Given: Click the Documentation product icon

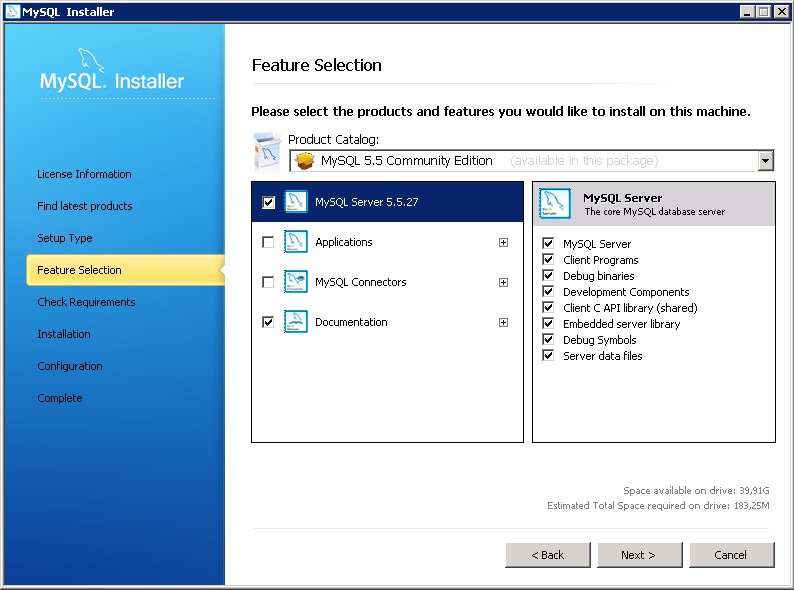Looking at the screenshot, I should coord(296,322).
